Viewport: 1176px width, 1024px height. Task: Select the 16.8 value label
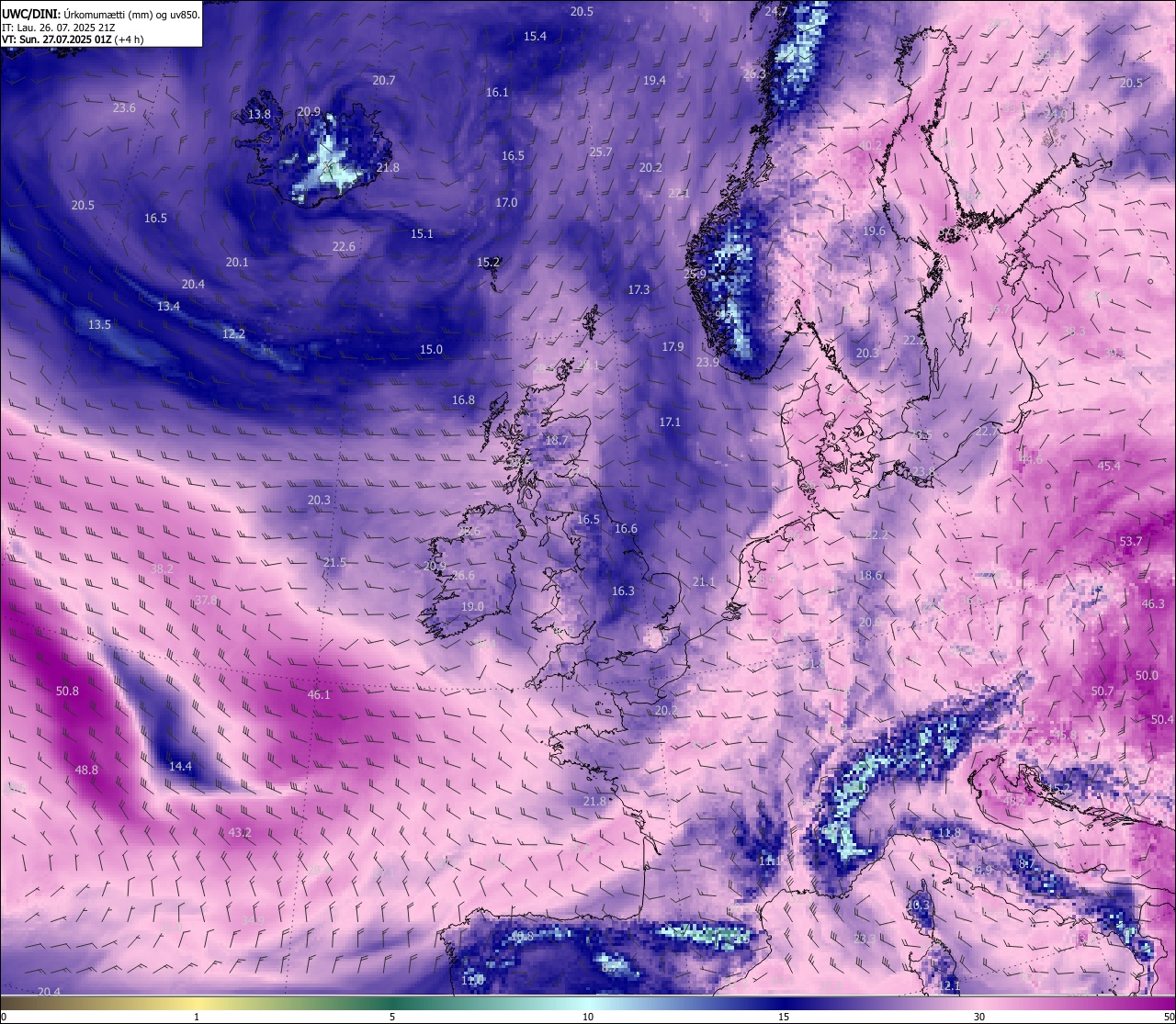click(x=463, y=400)
